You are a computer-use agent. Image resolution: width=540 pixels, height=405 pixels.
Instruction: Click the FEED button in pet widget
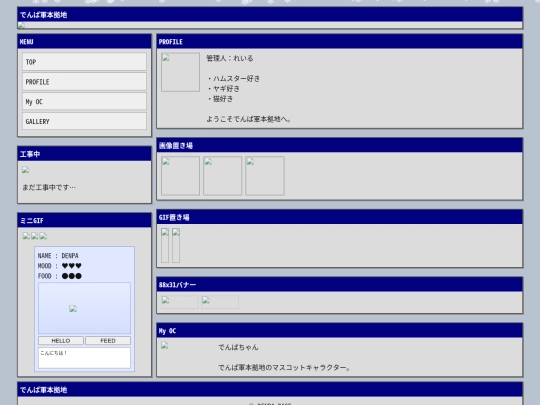click(108, 341)
